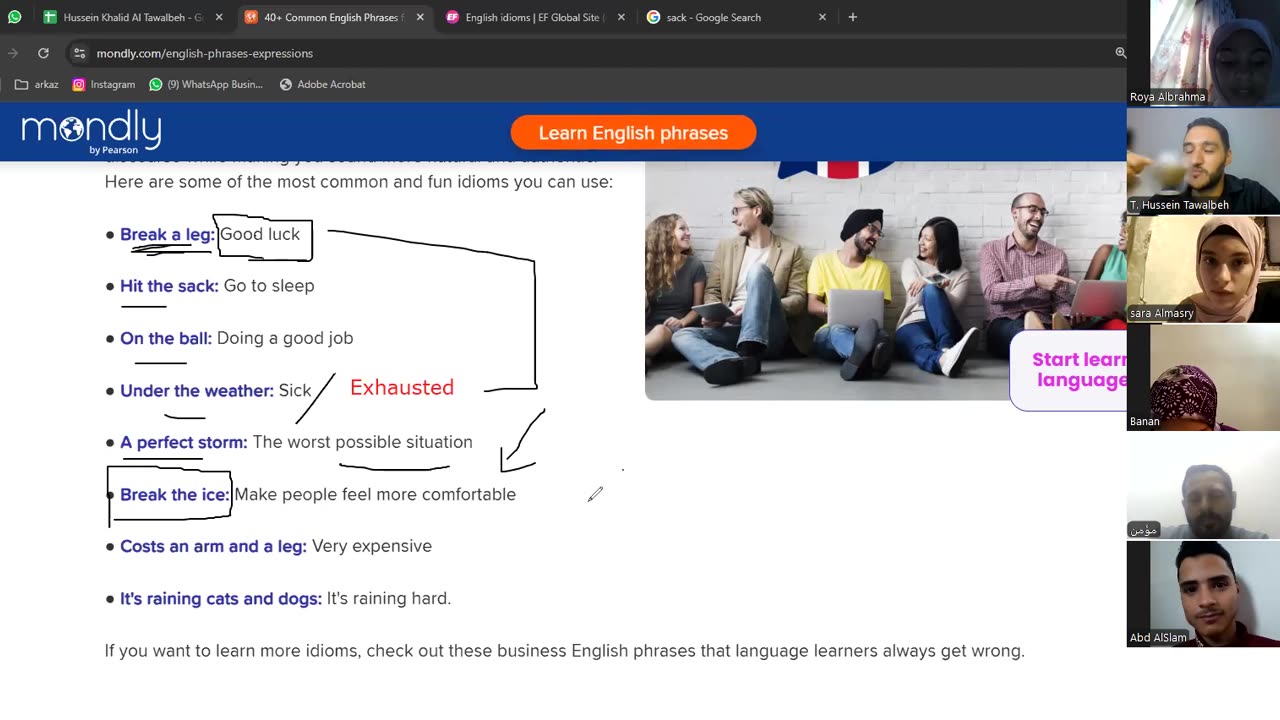Select the 'On the ball:' idiom text
Viewport: 1280px width, 720px height.
166,338
